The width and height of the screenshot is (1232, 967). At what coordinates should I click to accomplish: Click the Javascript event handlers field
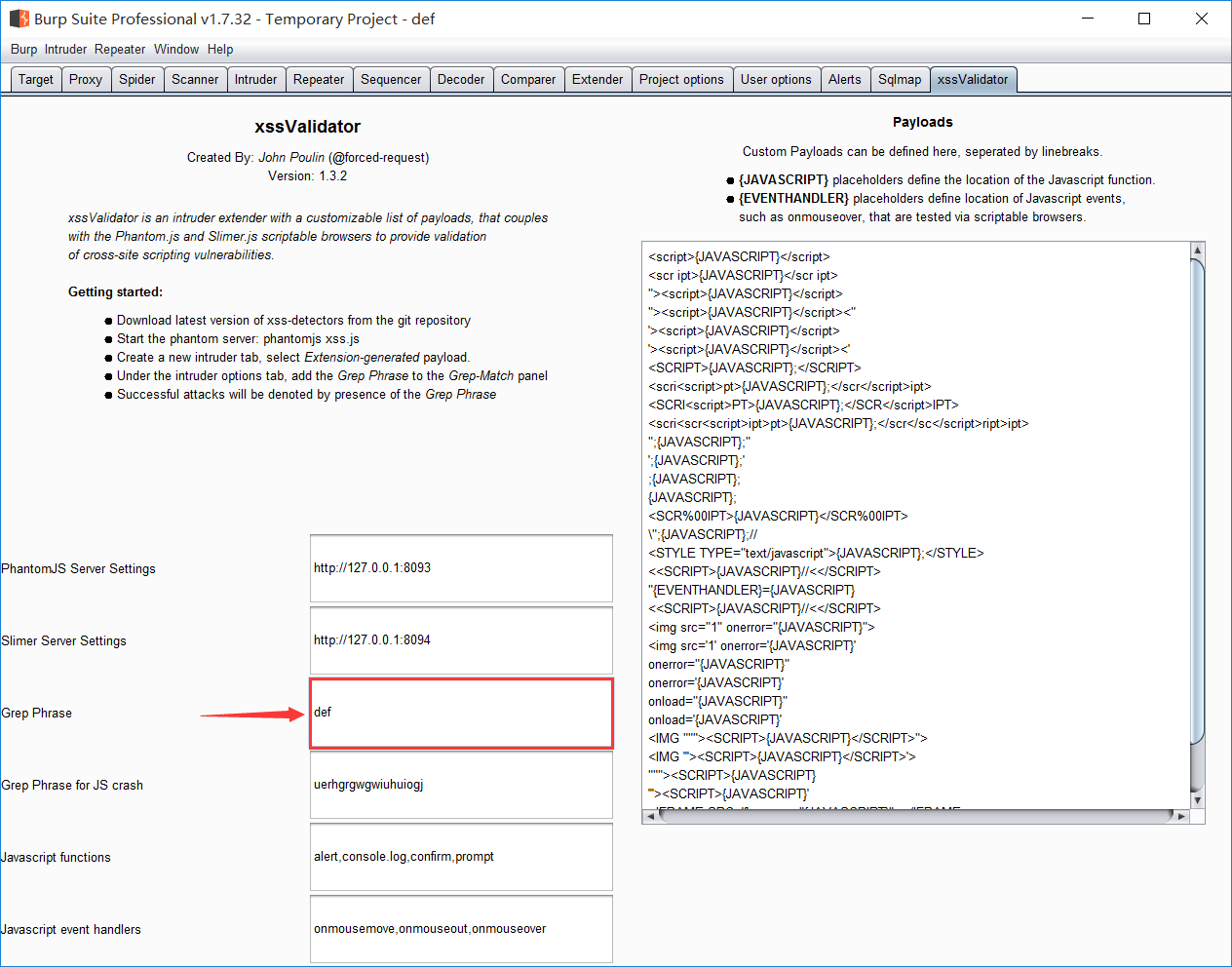[461, 929]
